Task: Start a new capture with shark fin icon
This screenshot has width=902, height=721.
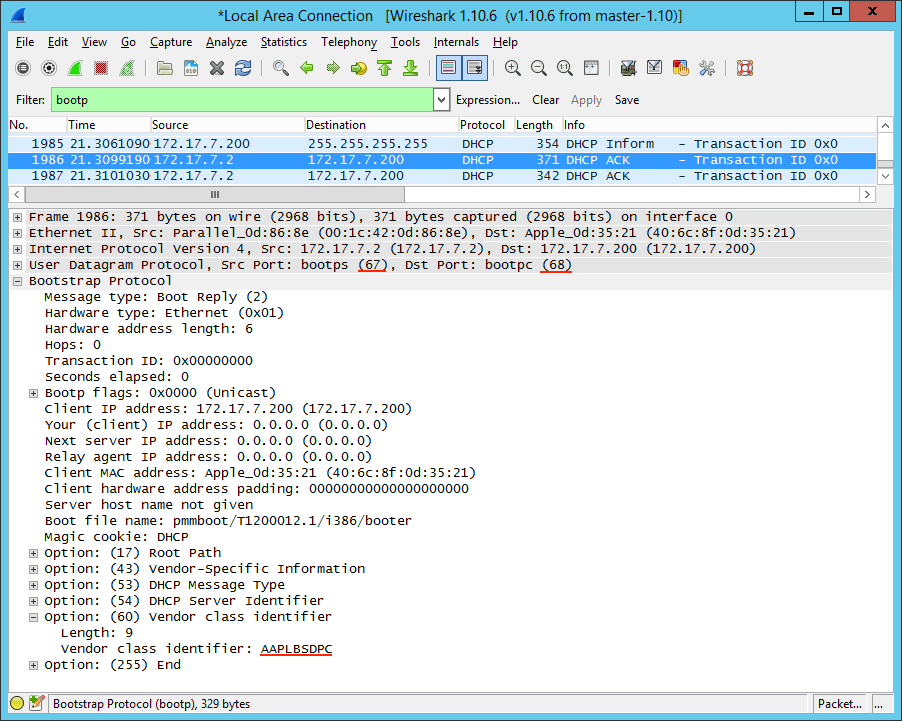Action: pyautogui.click(x=75, y=68)
